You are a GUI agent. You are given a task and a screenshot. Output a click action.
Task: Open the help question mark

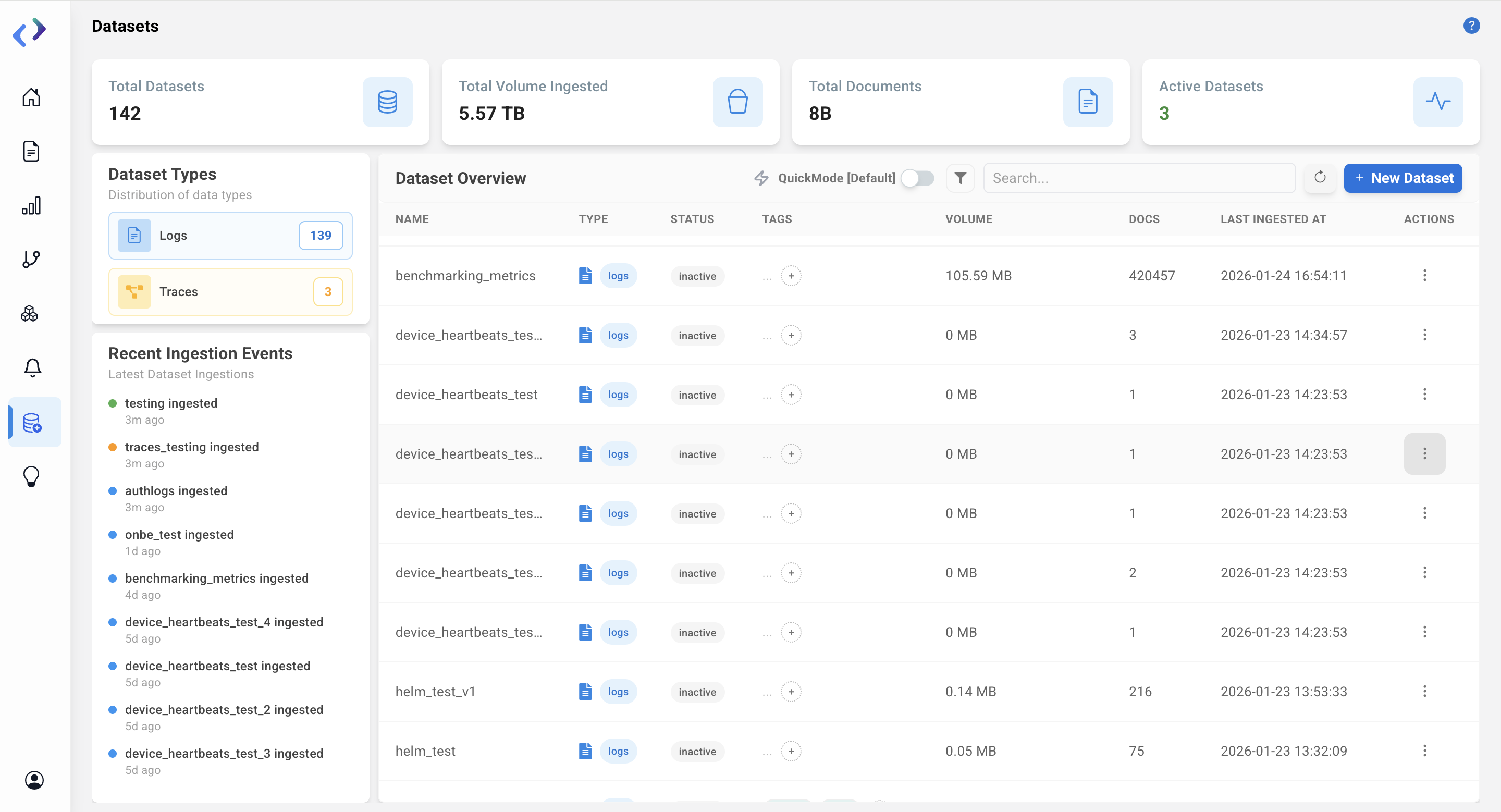[x=1471, y=26]
